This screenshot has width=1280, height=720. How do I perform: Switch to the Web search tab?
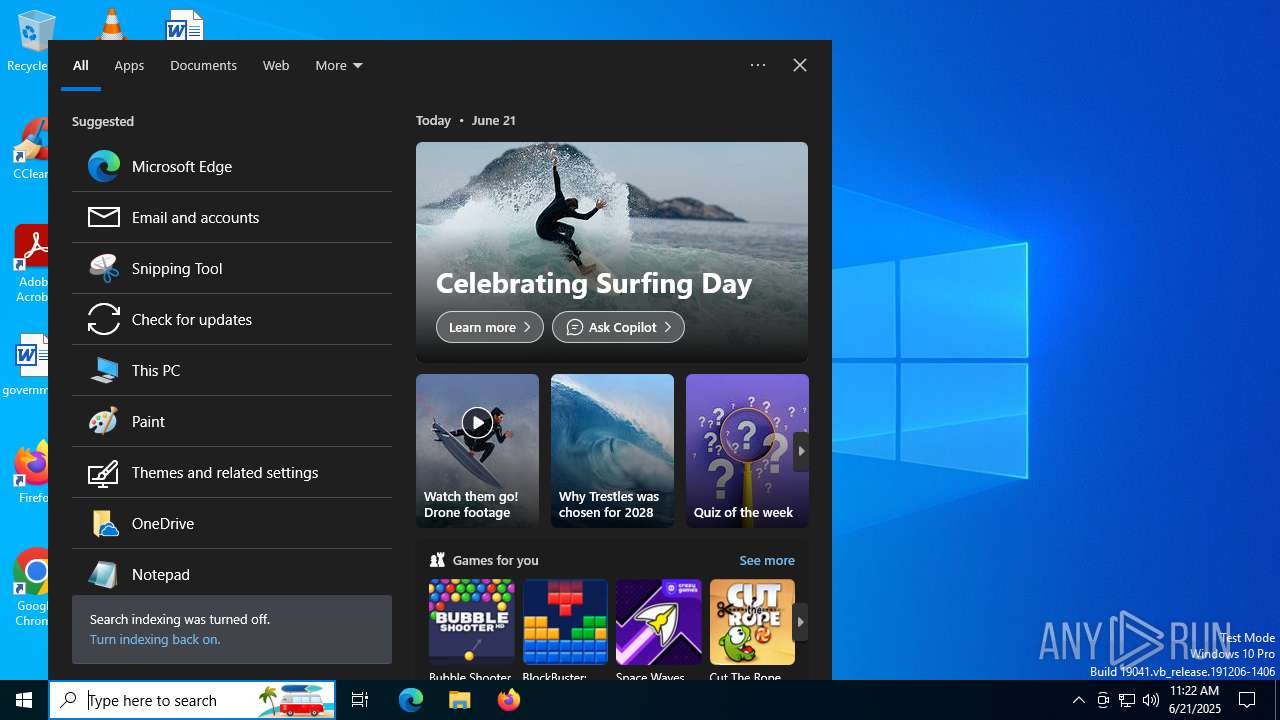click(276, 65)
